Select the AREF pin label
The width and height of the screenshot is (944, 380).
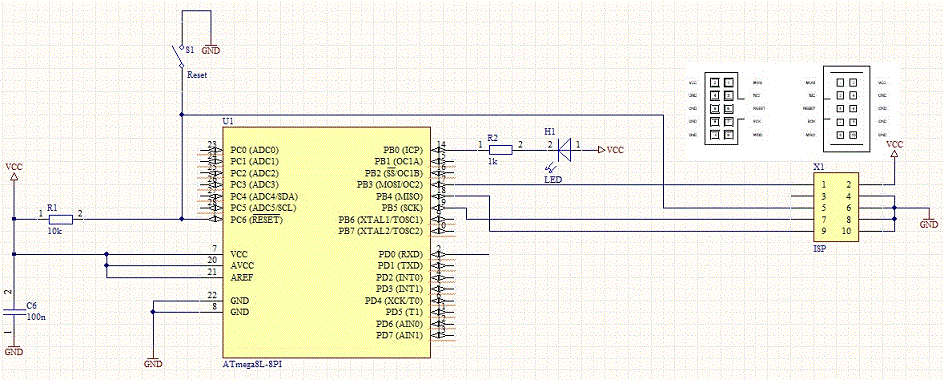click(241, 278)
